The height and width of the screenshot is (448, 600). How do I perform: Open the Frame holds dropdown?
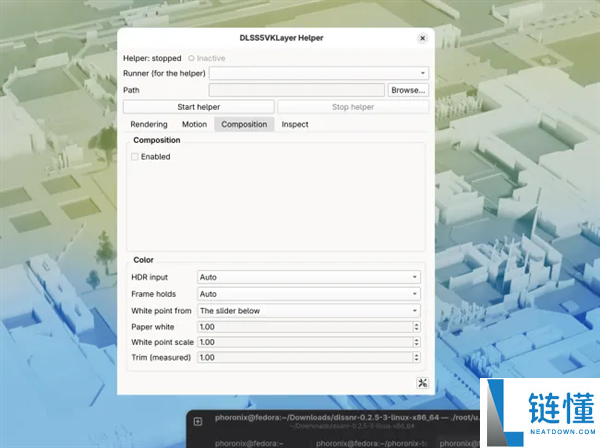point(309,294)
